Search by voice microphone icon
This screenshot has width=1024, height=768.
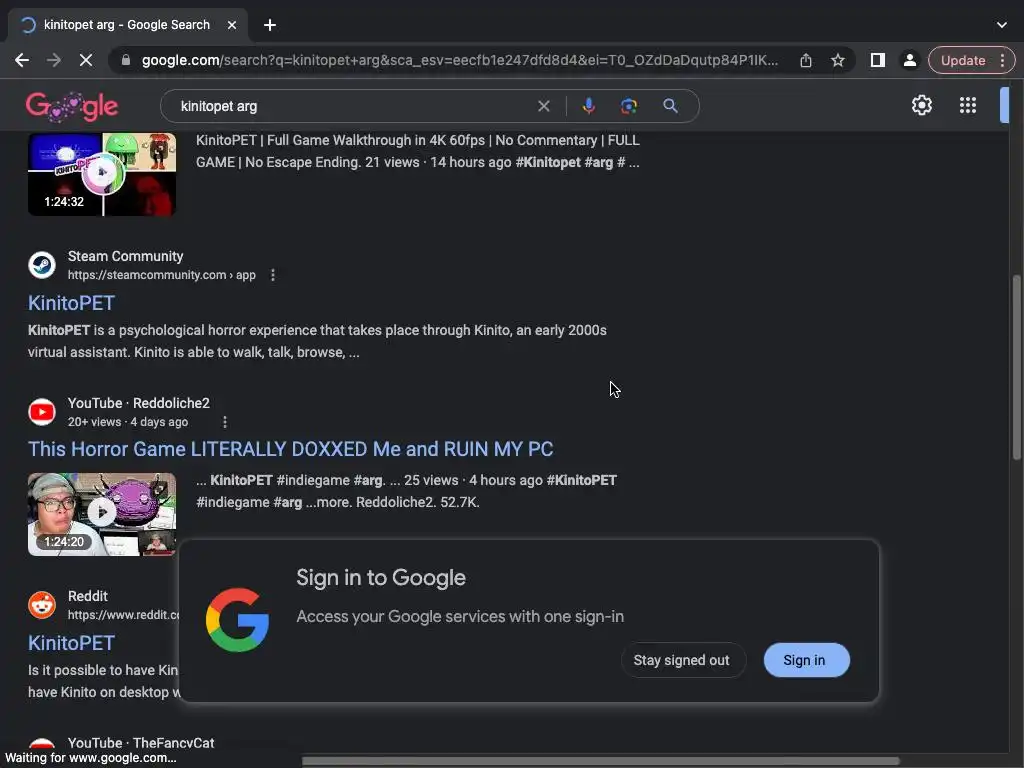pyautogui.click(x=588, y=106)
